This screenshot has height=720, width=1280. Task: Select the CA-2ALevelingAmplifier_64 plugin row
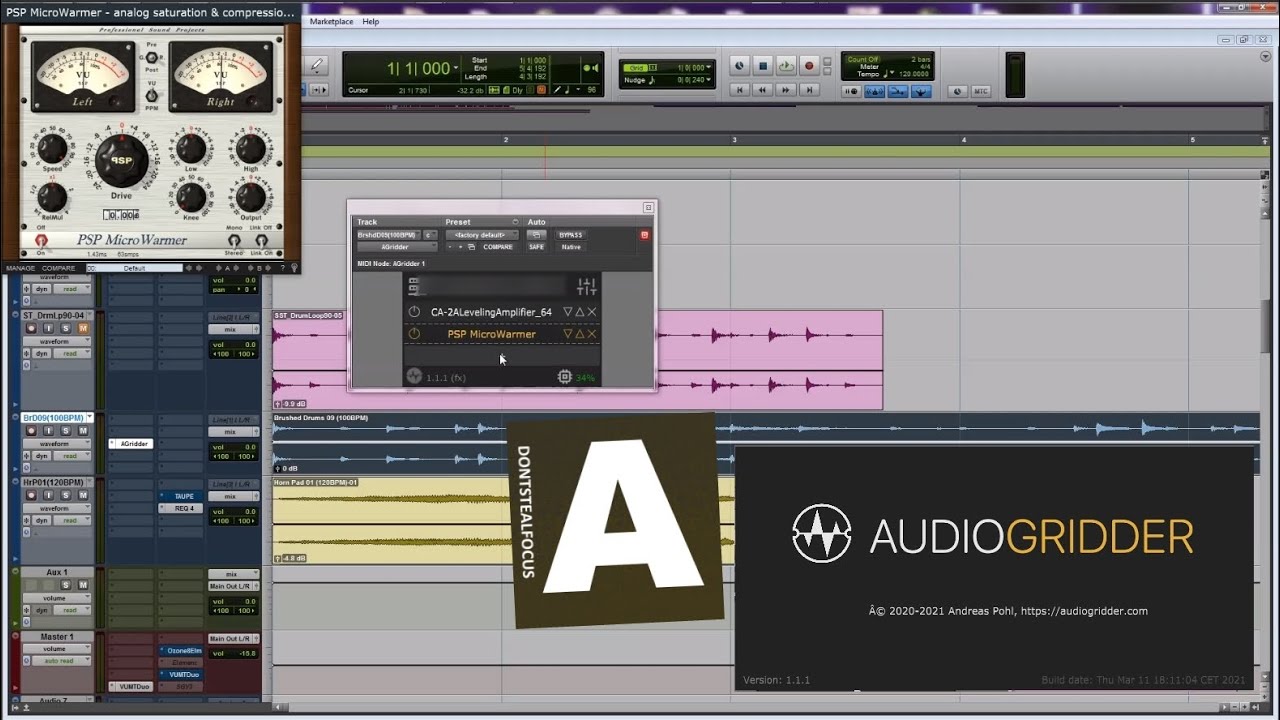coord(502,312)
